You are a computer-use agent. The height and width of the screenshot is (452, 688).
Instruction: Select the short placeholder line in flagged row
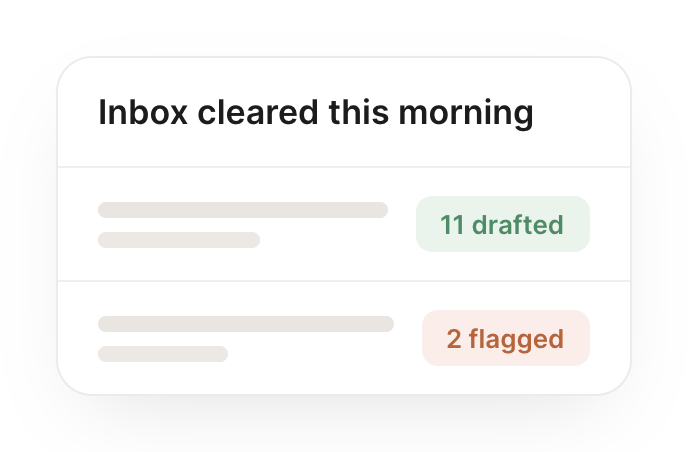point(163,354)
